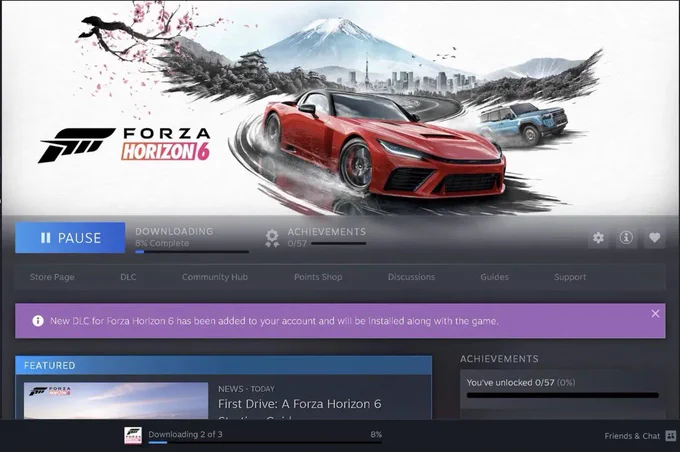
Task: Open the Downloading 2 of 3 status
Action: (x=185, y=434)
